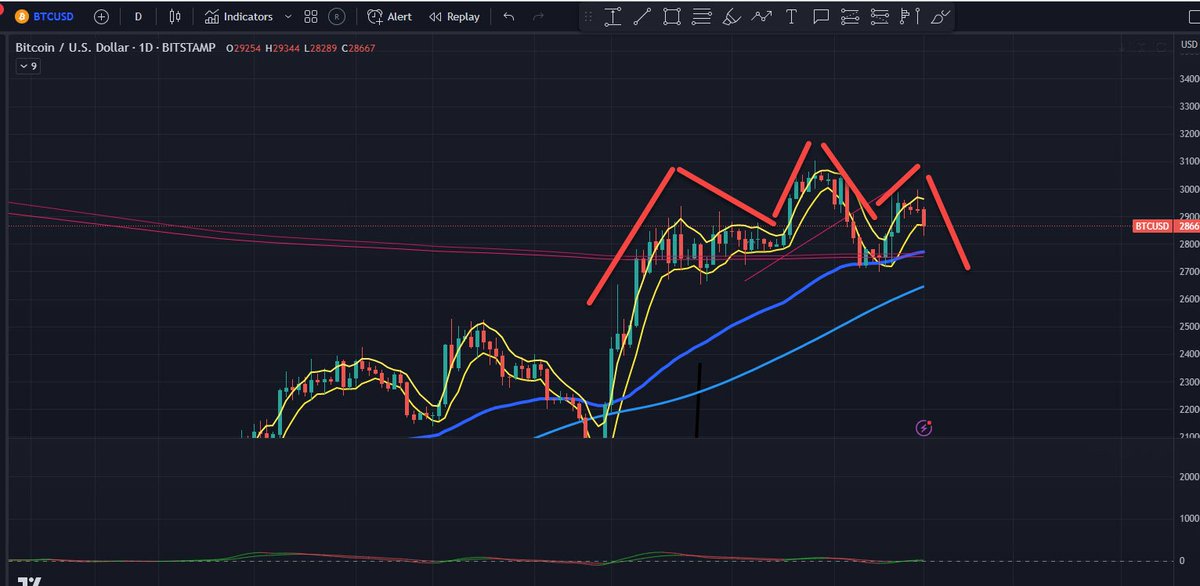Select the Text annotation tool

point(790,16)
